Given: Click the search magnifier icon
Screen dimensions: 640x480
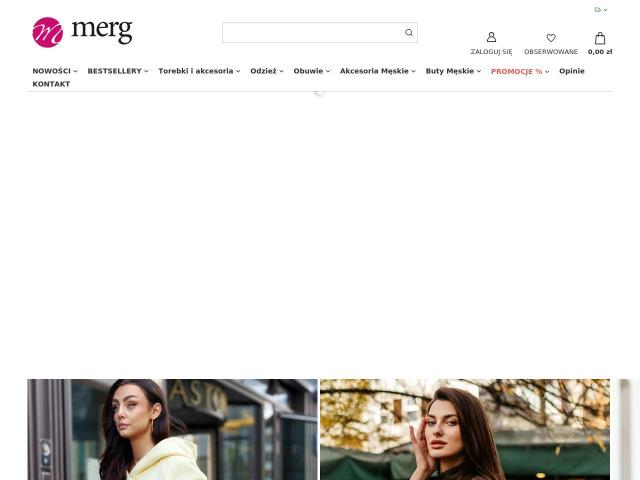Looking at the screenshot, I should pos(409,33).
